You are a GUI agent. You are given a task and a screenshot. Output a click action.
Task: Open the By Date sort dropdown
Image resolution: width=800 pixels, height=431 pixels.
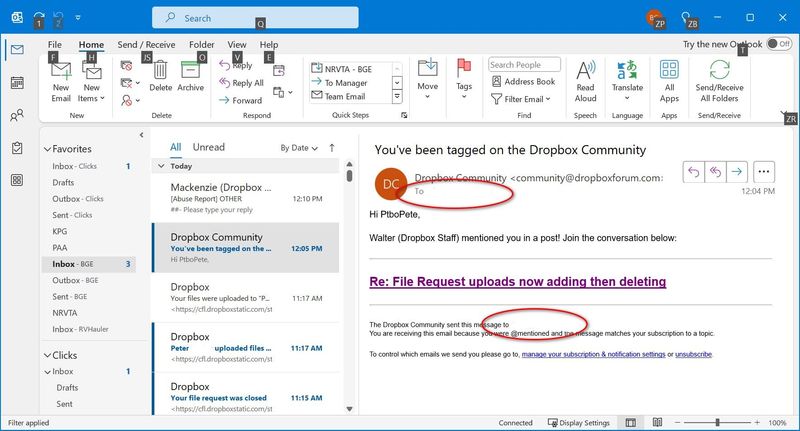(299, 148)
